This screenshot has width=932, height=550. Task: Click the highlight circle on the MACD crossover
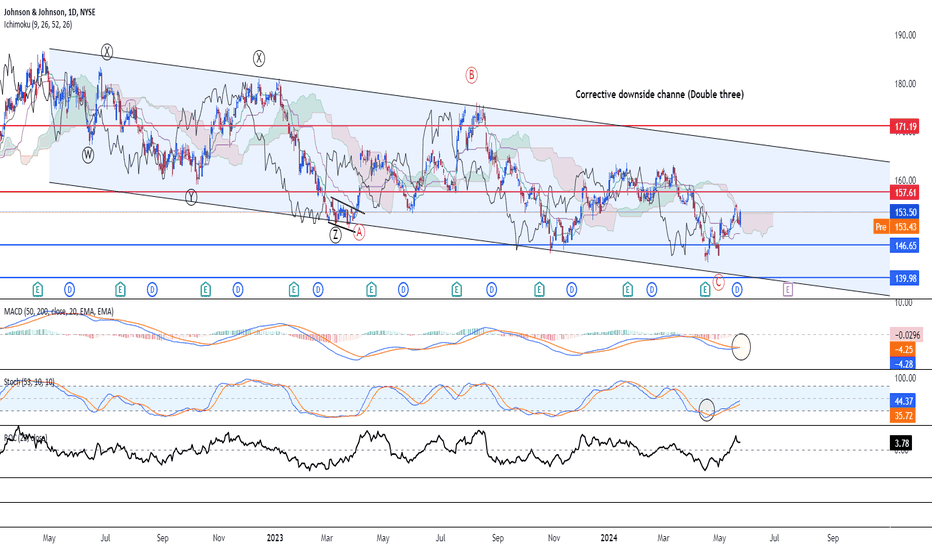[x=741, y=347]
